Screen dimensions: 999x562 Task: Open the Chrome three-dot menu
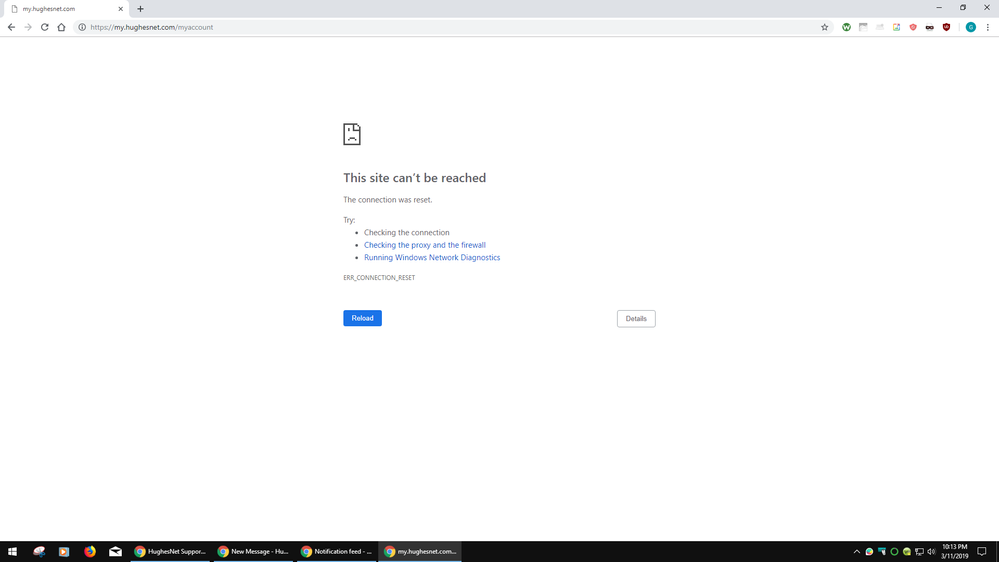tap(988, 27)
